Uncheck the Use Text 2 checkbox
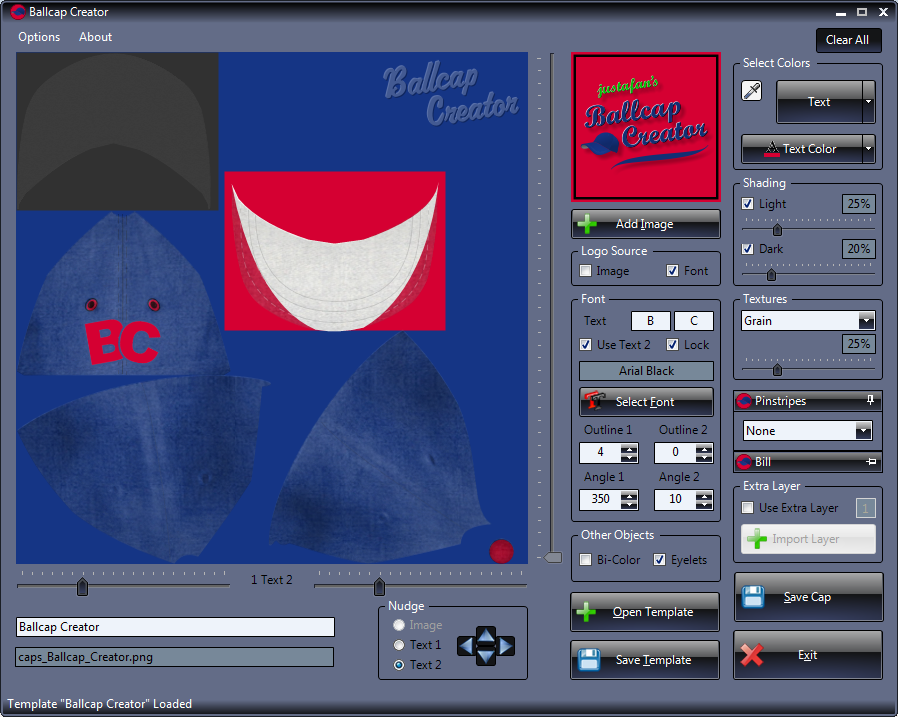Image resolution: width=898 pixels, height=717 pixels. [586, 345]
